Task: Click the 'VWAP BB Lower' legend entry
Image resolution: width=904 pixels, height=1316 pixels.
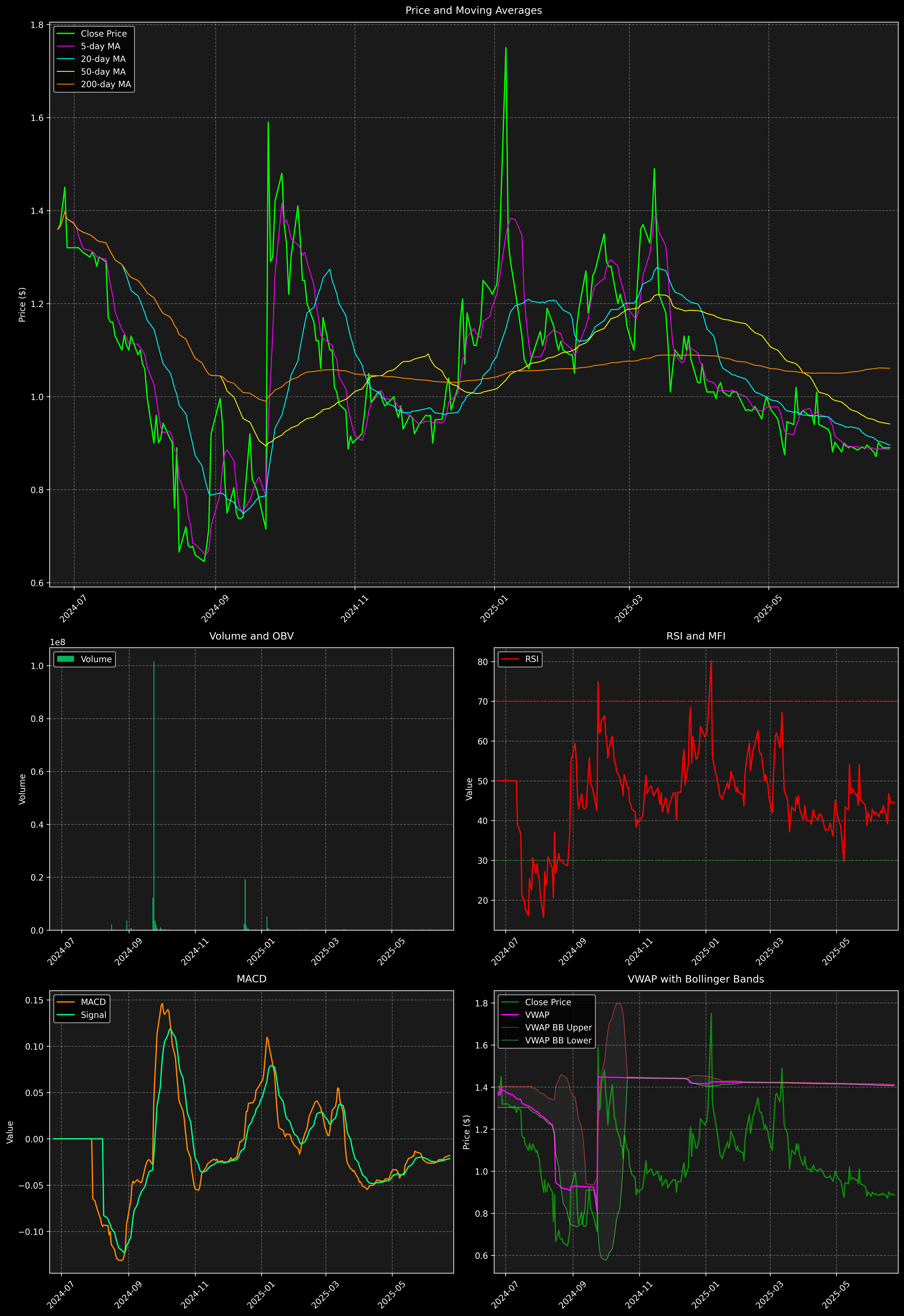Action: (x=547, y=1040)
